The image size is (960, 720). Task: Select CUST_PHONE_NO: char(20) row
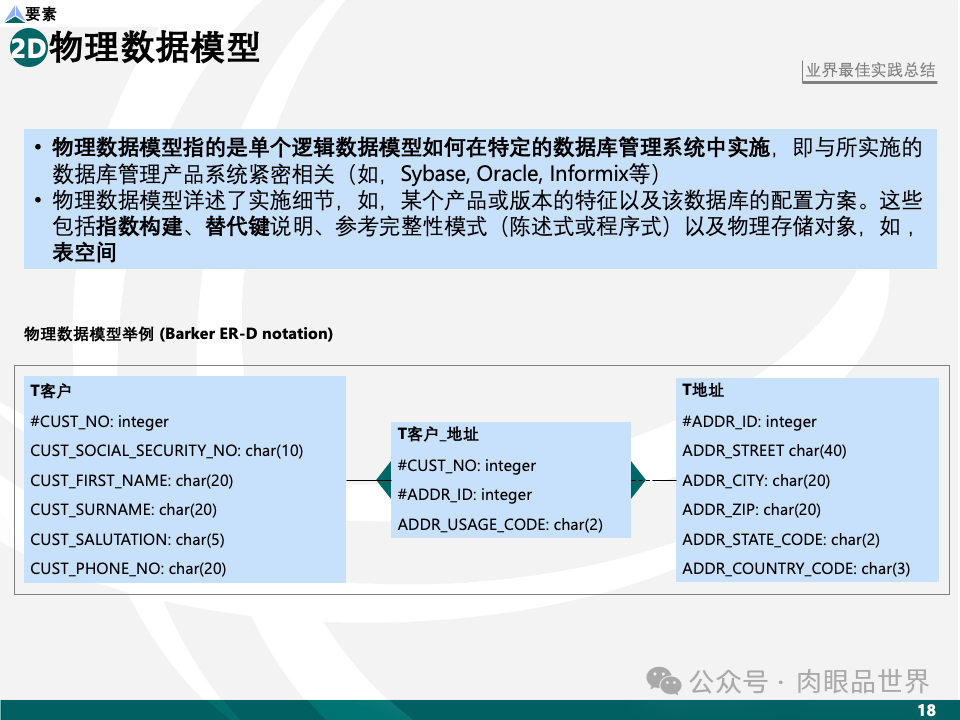[128, 569]
